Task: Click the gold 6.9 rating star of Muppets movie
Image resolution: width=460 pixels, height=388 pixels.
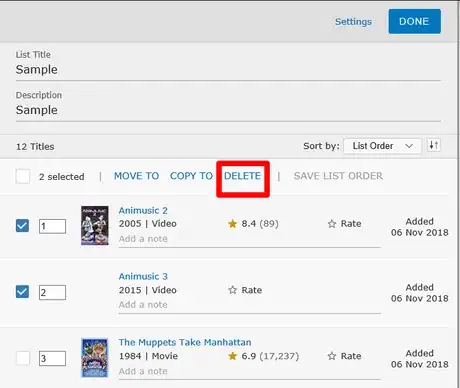Action: coord(233,356)
